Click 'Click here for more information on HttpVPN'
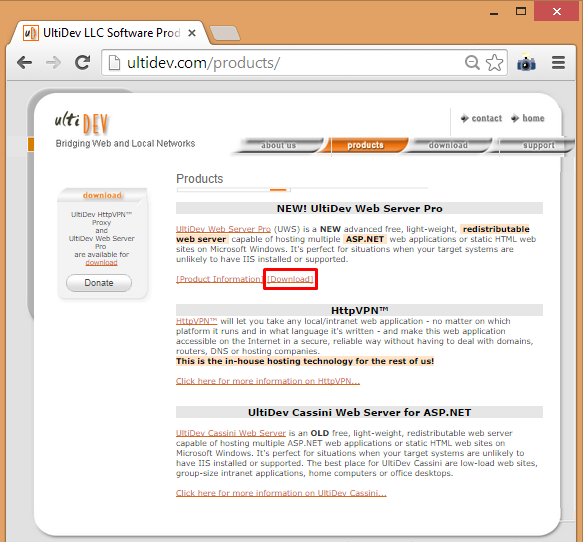583x542 pixels. 268,381
